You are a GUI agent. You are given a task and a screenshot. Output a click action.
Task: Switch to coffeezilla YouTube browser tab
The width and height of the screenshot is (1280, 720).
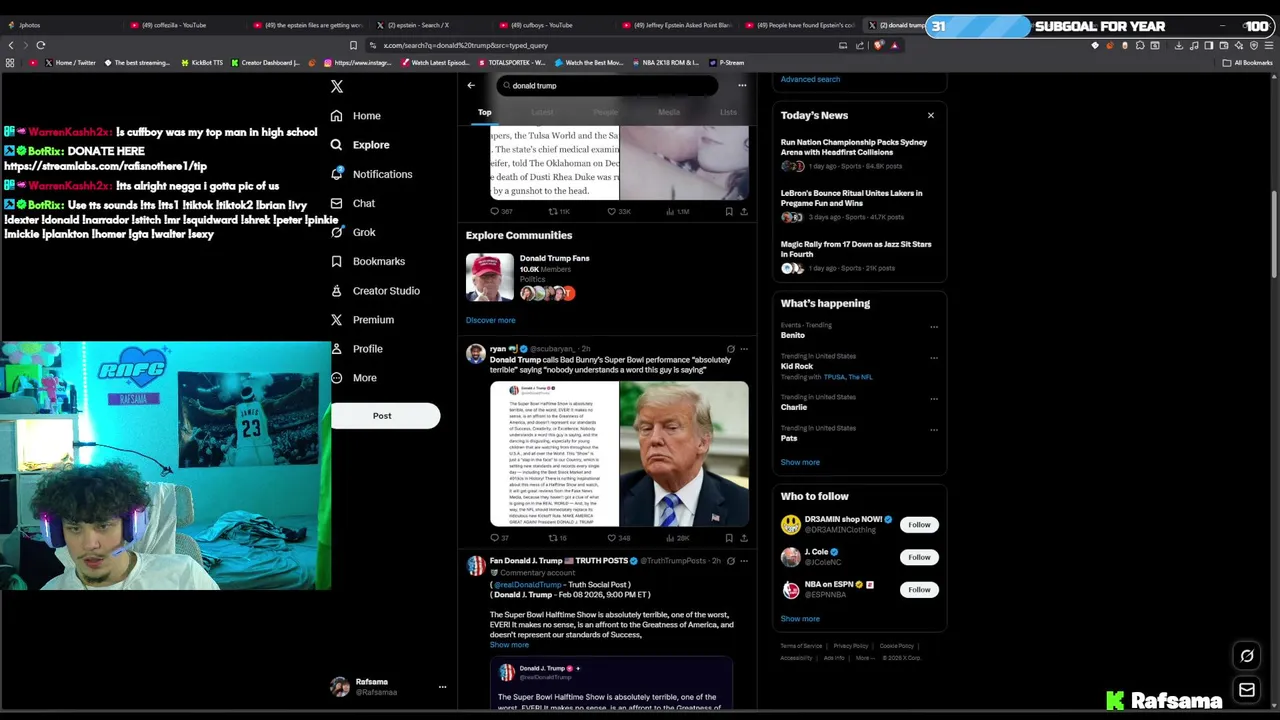pyautogui.click(x=174, y=25)
